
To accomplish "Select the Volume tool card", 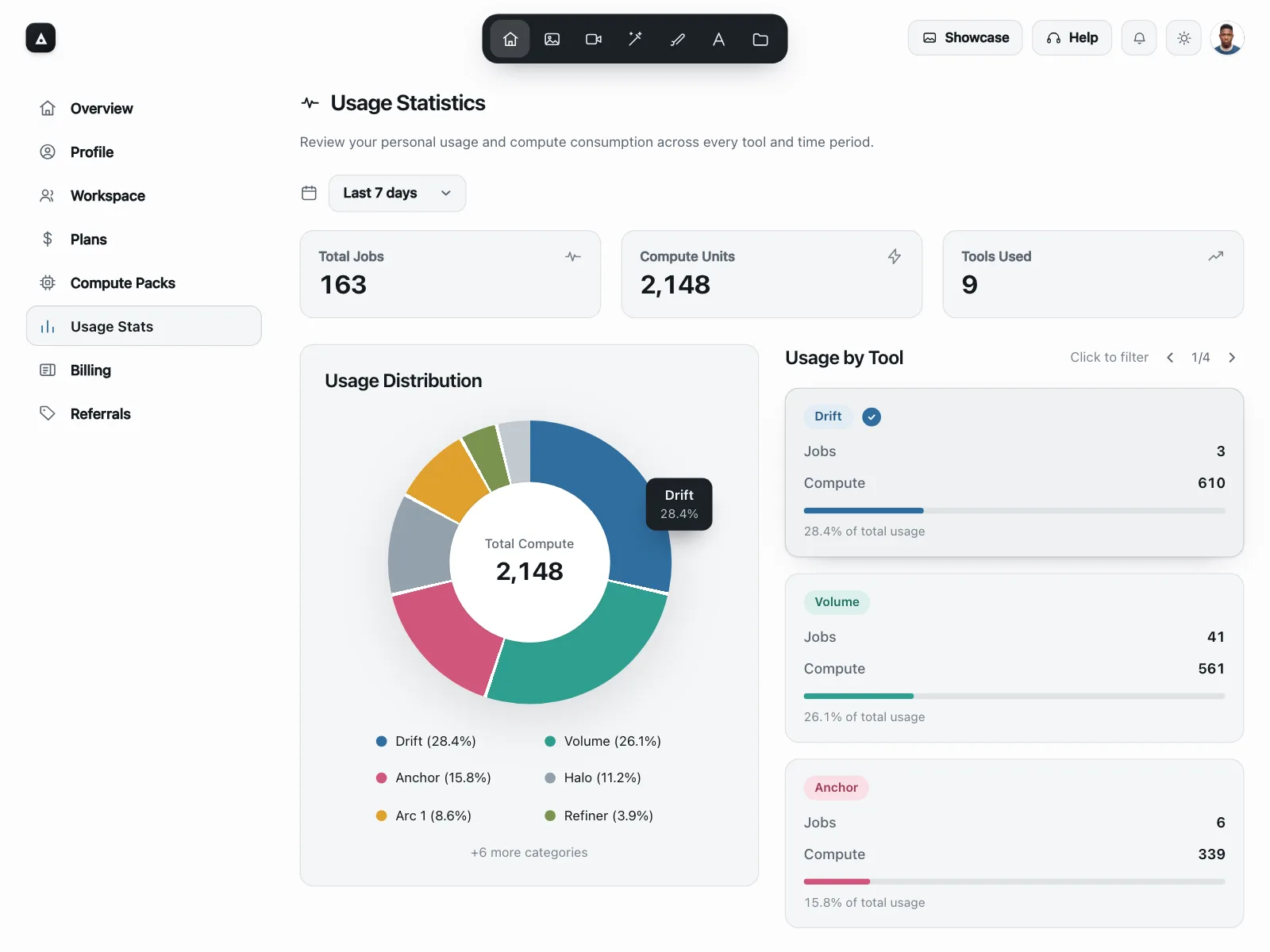I will click(x=1014, y=658).
